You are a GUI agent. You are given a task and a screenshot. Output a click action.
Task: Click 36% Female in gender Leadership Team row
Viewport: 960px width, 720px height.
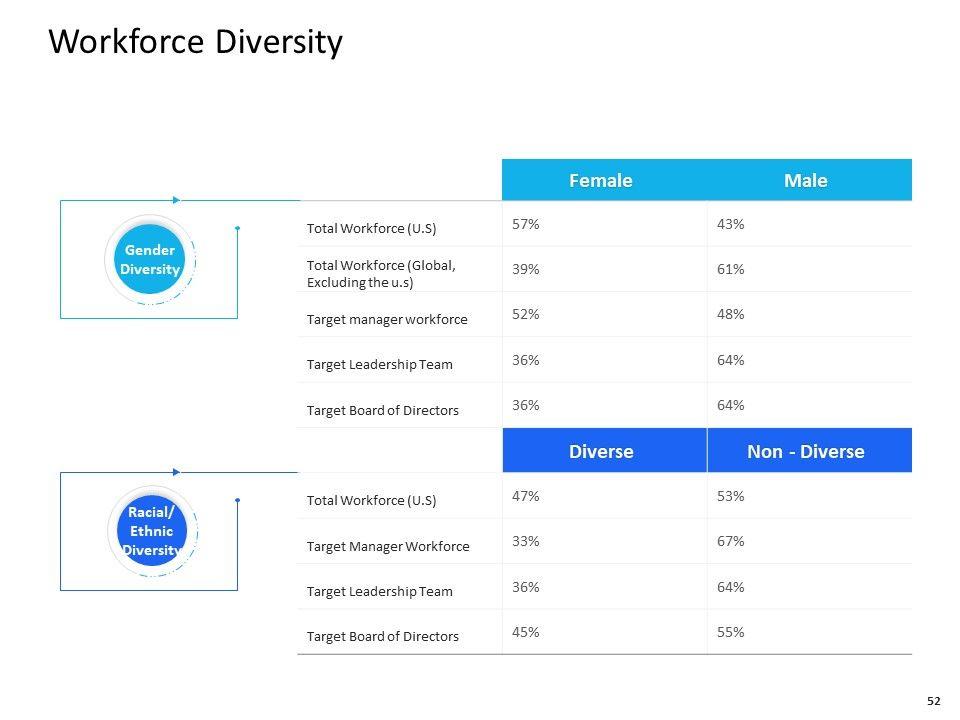coord(526,360)
